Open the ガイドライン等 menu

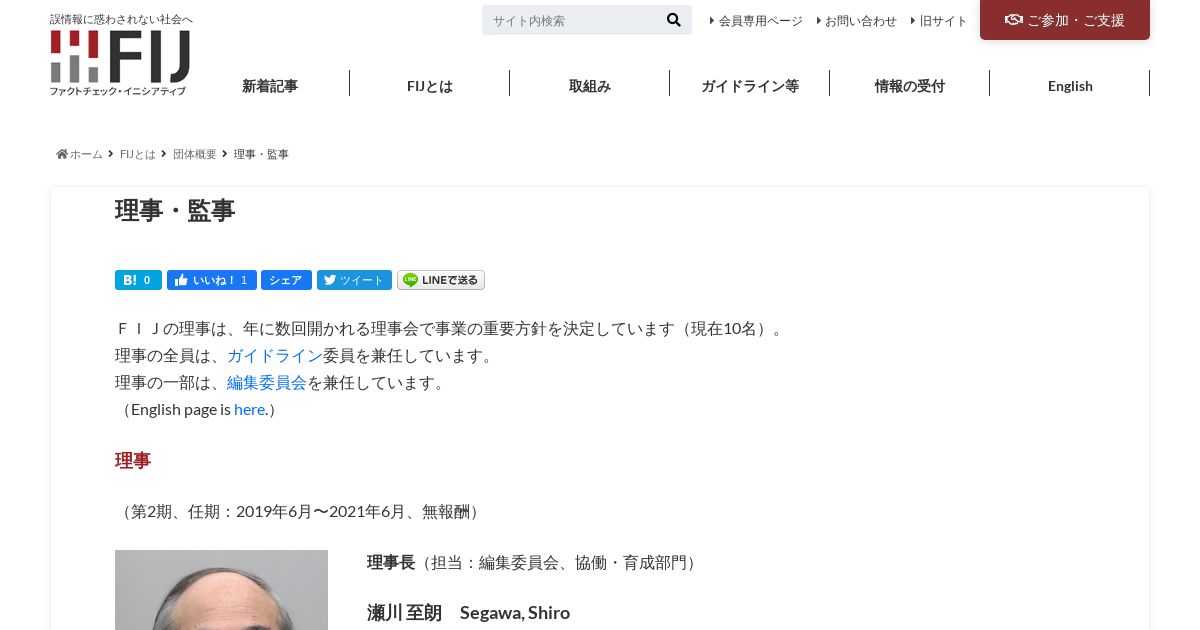click(750, 86)
